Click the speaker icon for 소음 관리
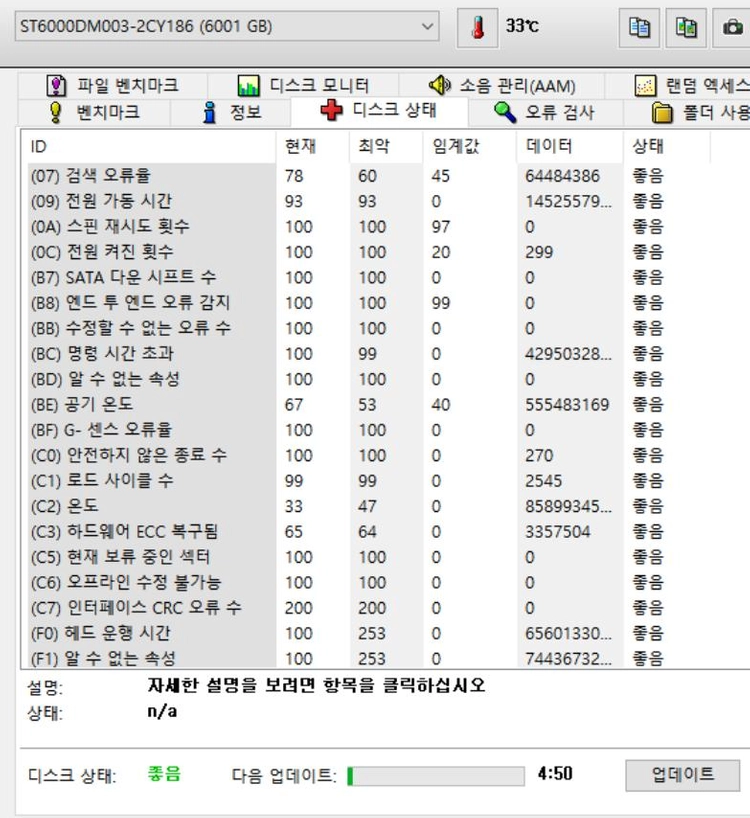The image size is (750, 818). 440,85
